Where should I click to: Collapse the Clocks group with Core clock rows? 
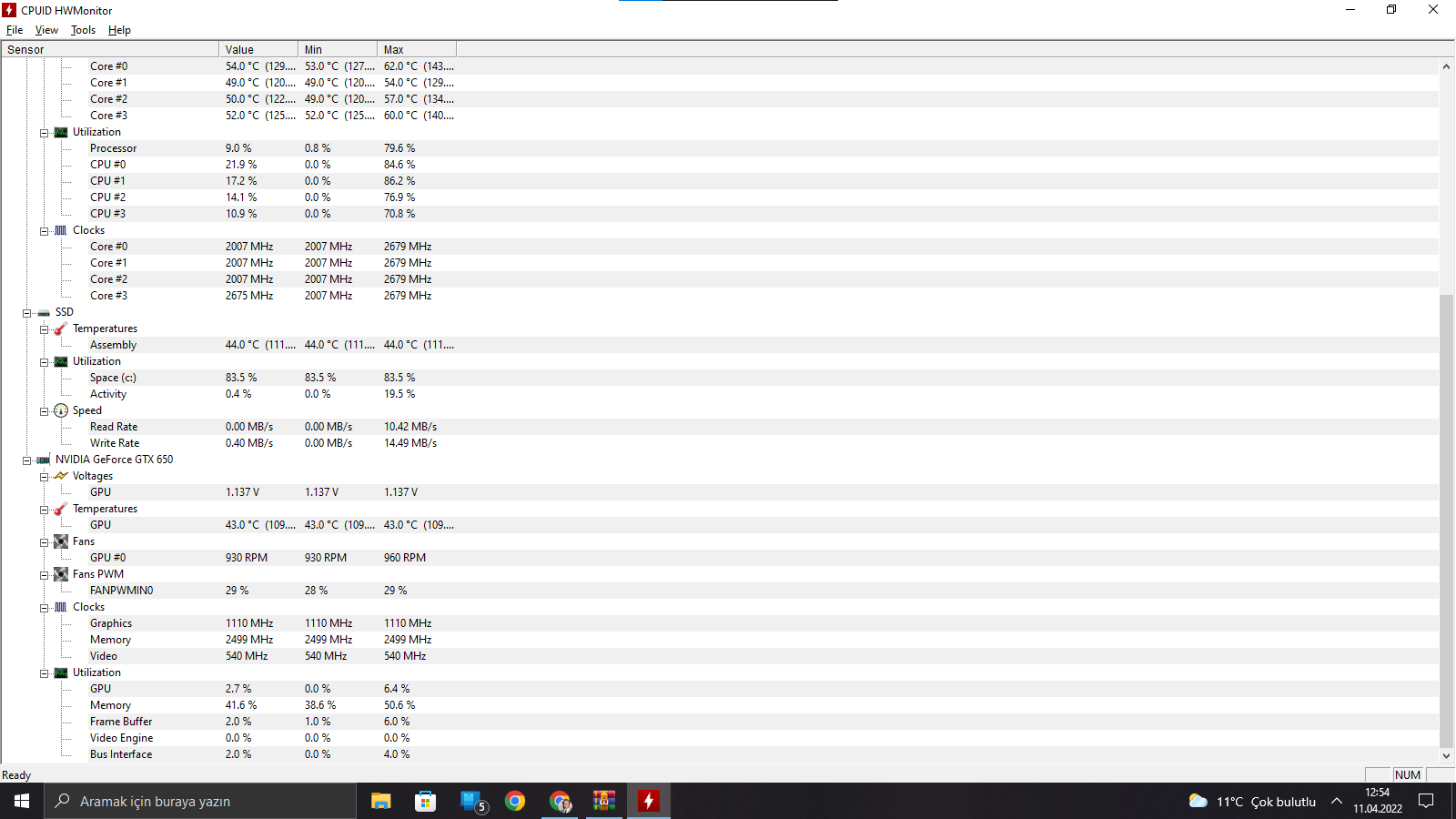click(x=44, y=231)
